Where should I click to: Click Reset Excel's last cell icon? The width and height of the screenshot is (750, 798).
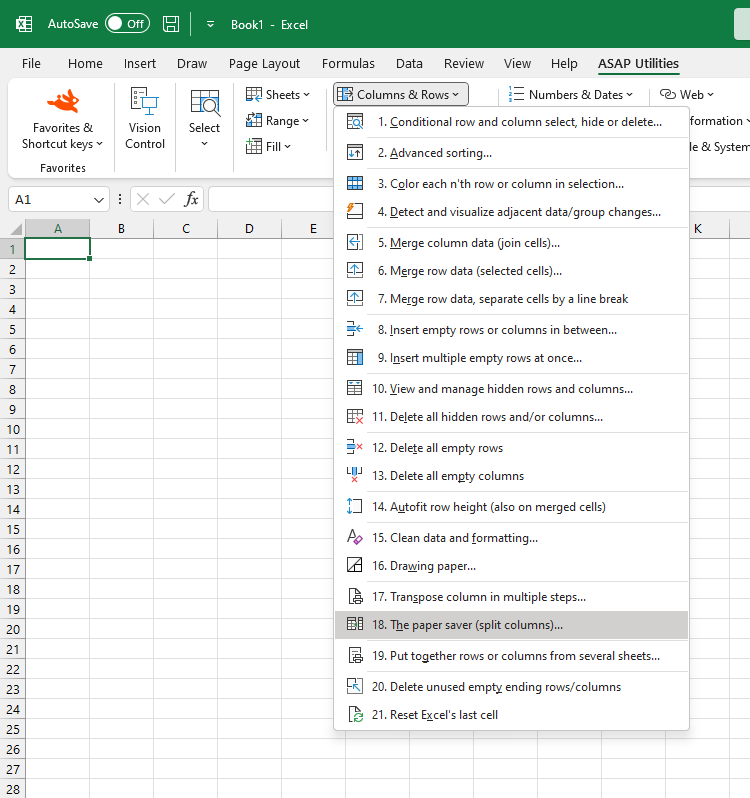pyautogui.click(x=355, y=715)
